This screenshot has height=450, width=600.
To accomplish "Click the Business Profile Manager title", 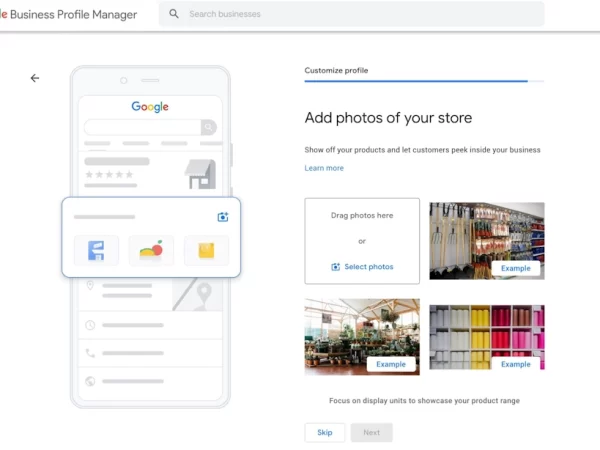I will coord(73,15).
